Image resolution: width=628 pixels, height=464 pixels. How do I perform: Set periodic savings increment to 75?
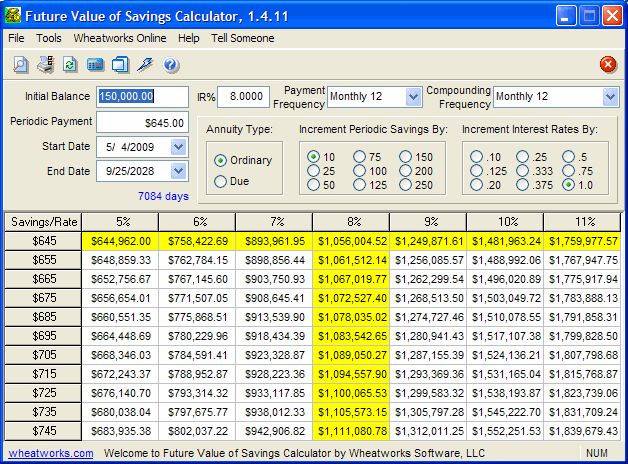pyautogui.click(x=359, y=157)
